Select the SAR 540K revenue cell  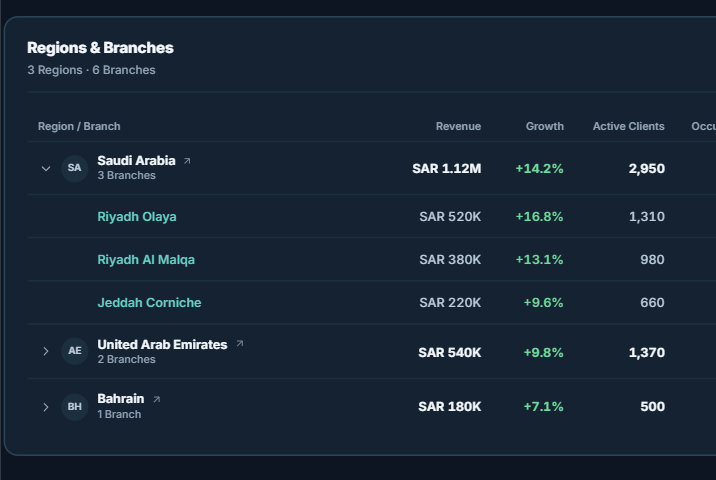449,353
